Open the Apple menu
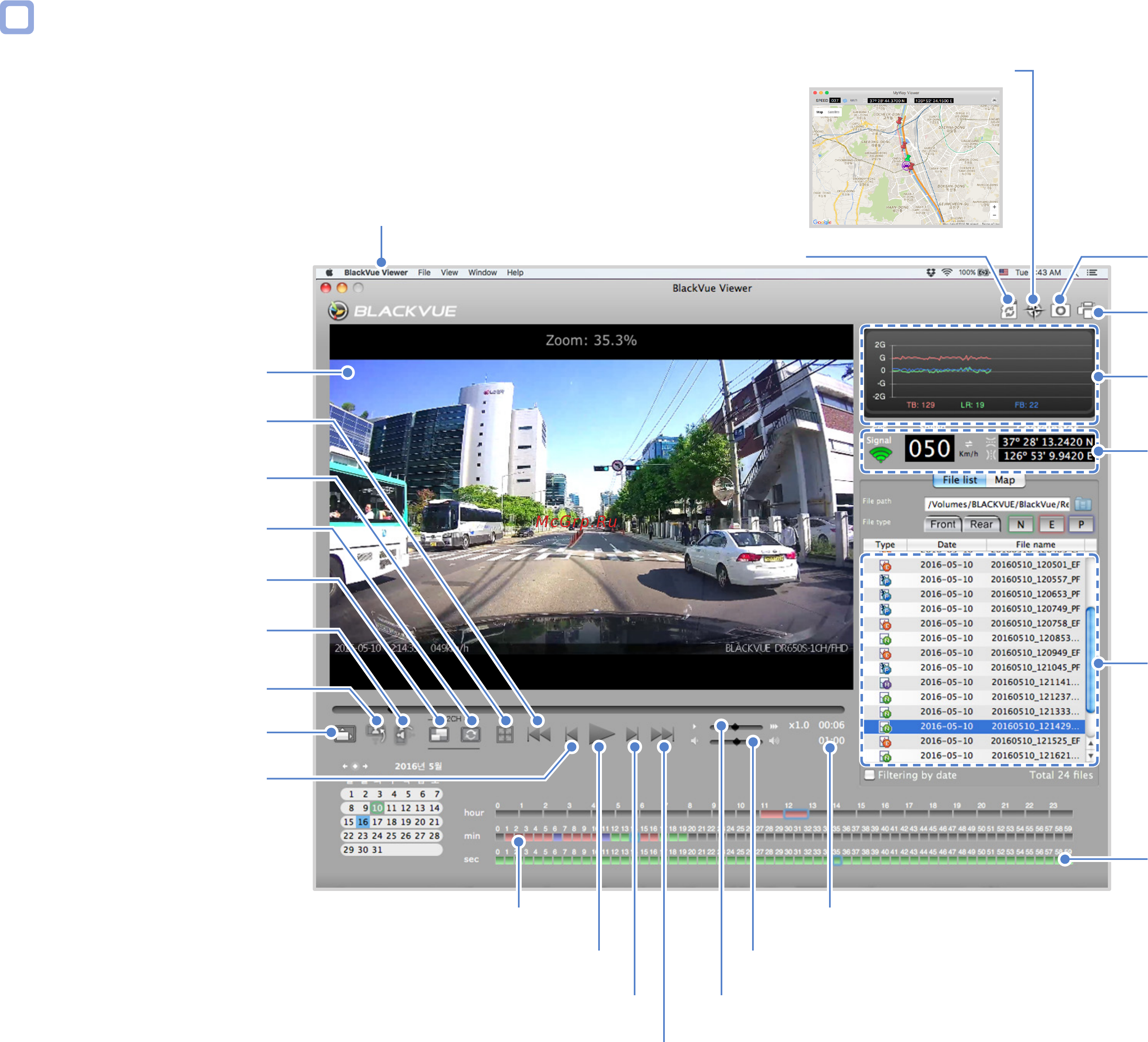 tap(329, 272)
